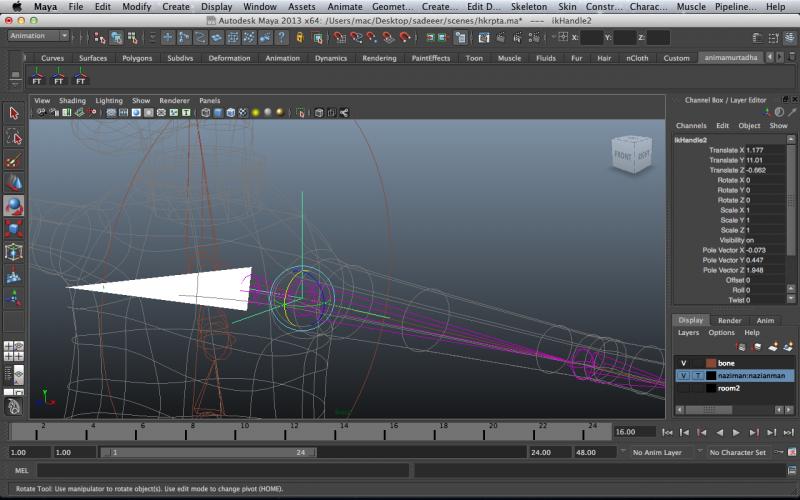Toggle visibility V of naziman:nazianman layer
This screenshot has height=500, width=800.
[x=684, y=376]
